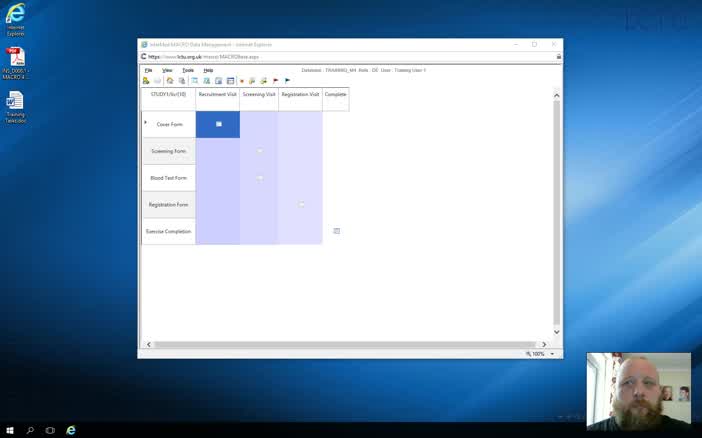Open the Tools menu

(188, 70)
